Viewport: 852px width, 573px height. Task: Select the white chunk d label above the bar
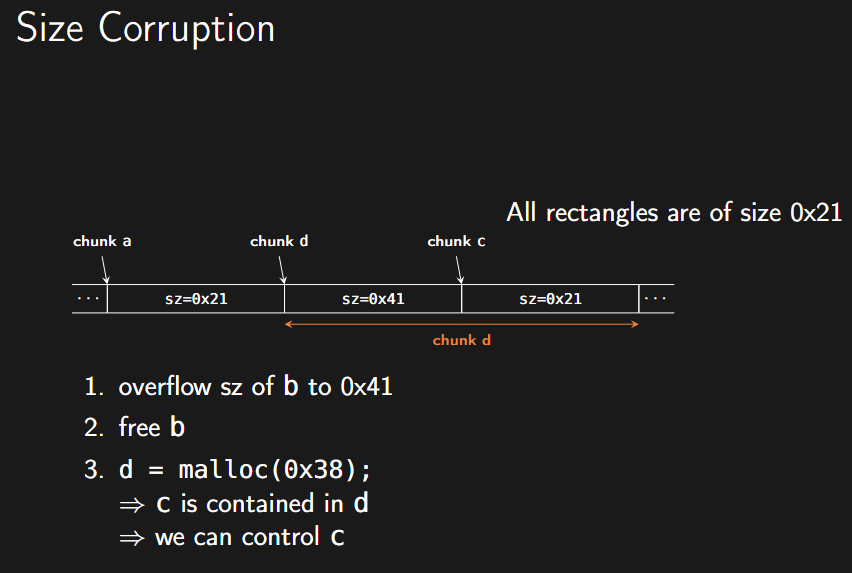click(x=279, y=241)
